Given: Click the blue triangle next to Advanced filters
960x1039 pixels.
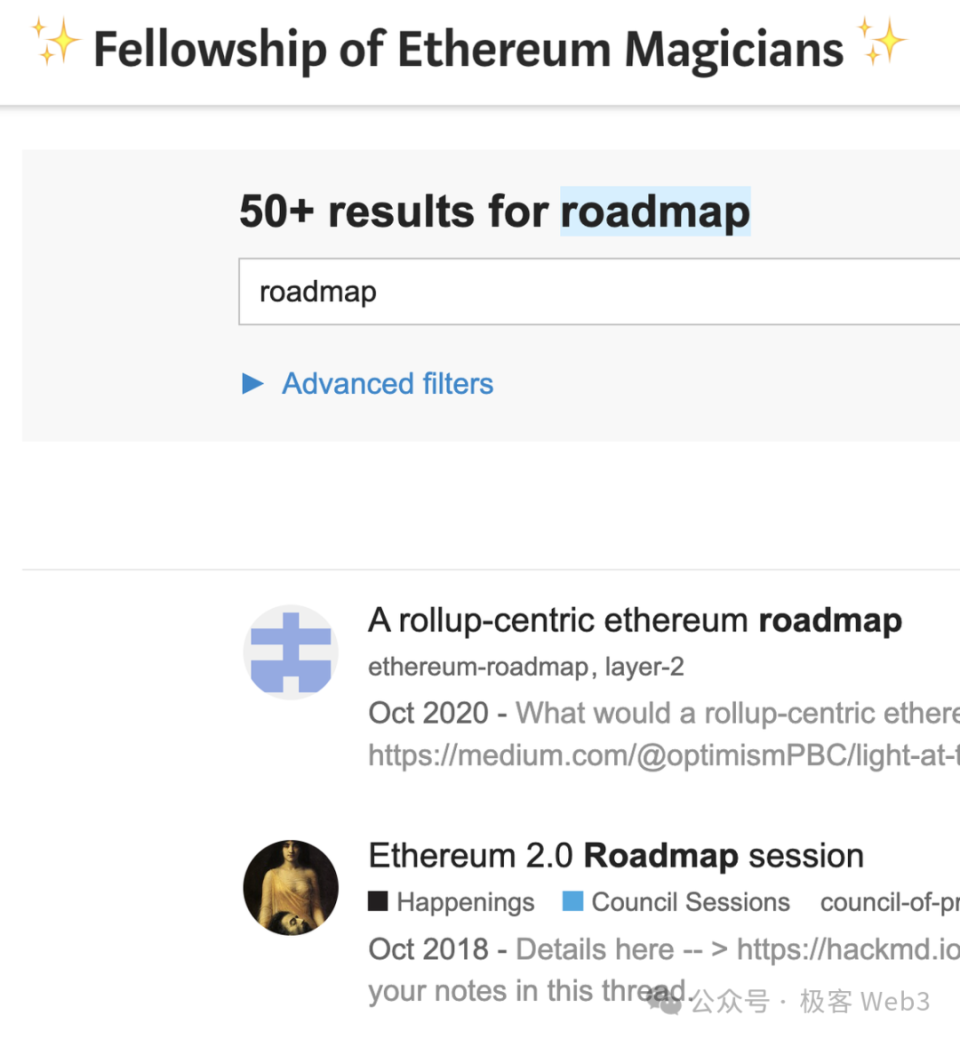Looking at the screenshot, I should pyautogui.click(x=252, y=383).
